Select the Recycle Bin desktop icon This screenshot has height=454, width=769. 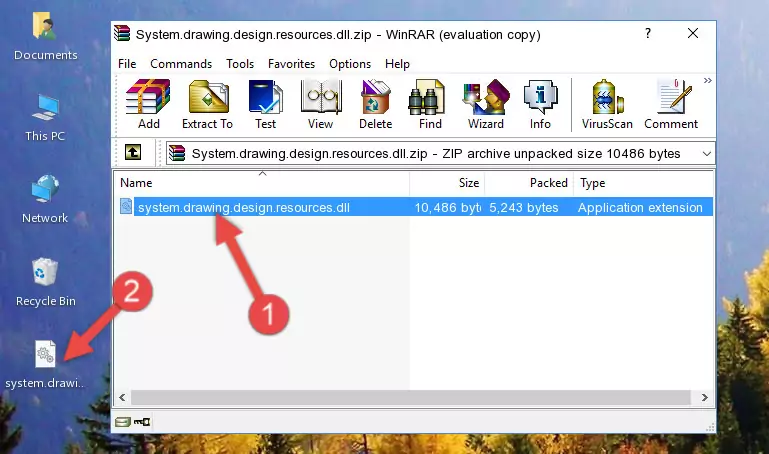(46, 282)
